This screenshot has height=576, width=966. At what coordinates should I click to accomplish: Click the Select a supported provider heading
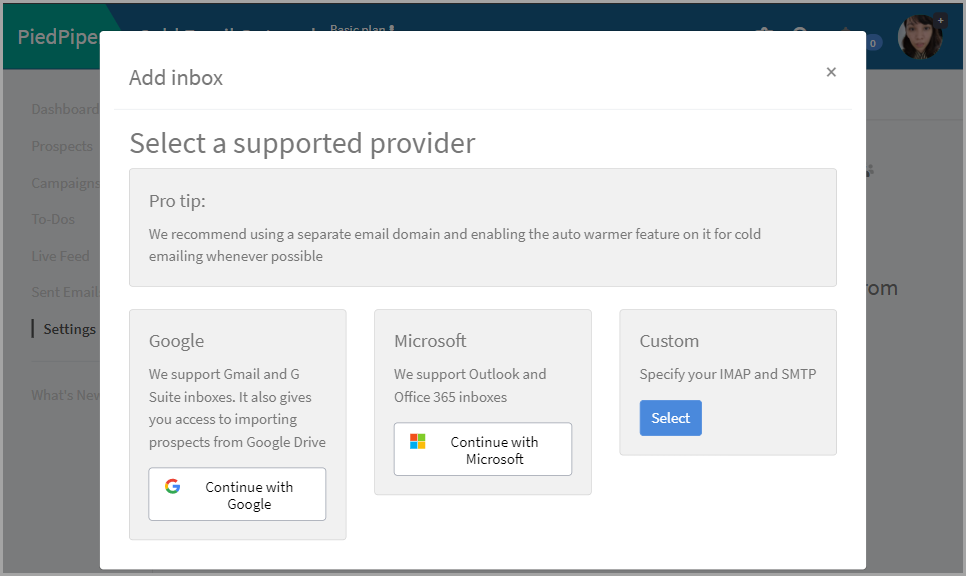tap(302, 143)
